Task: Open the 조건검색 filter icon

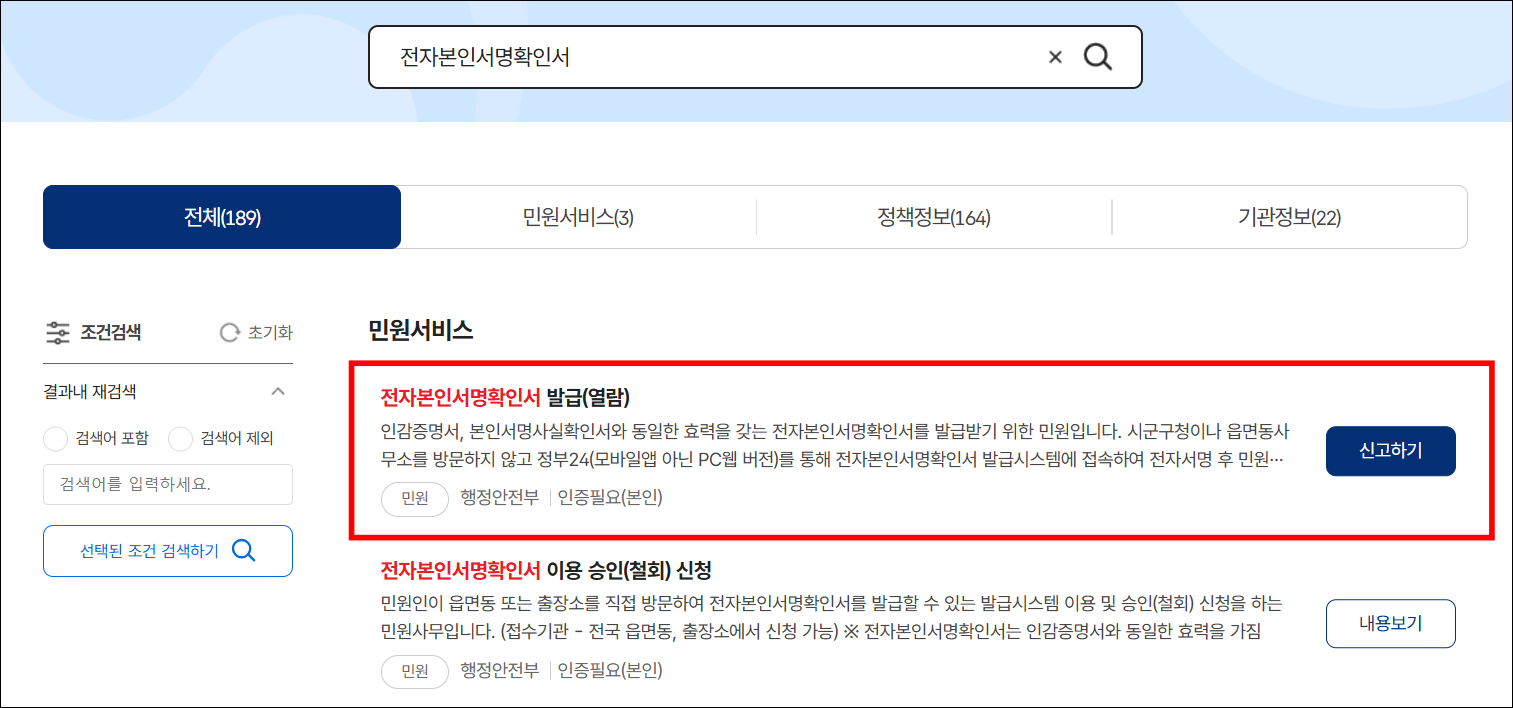Action: pos(57,332)
